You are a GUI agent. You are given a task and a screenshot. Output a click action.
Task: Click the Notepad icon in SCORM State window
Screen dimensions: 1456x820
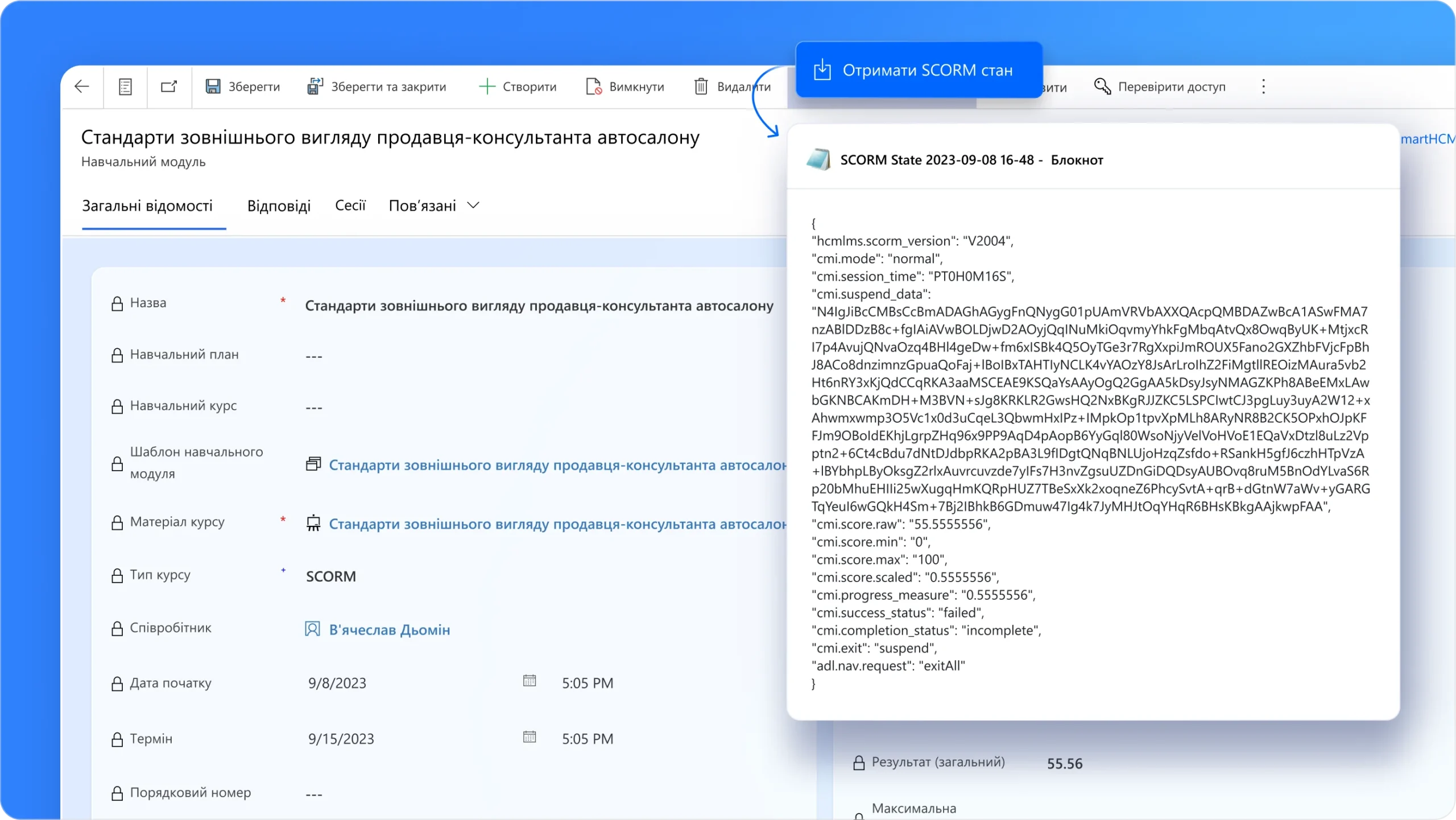pyautogui.click(x=818, y=160)
